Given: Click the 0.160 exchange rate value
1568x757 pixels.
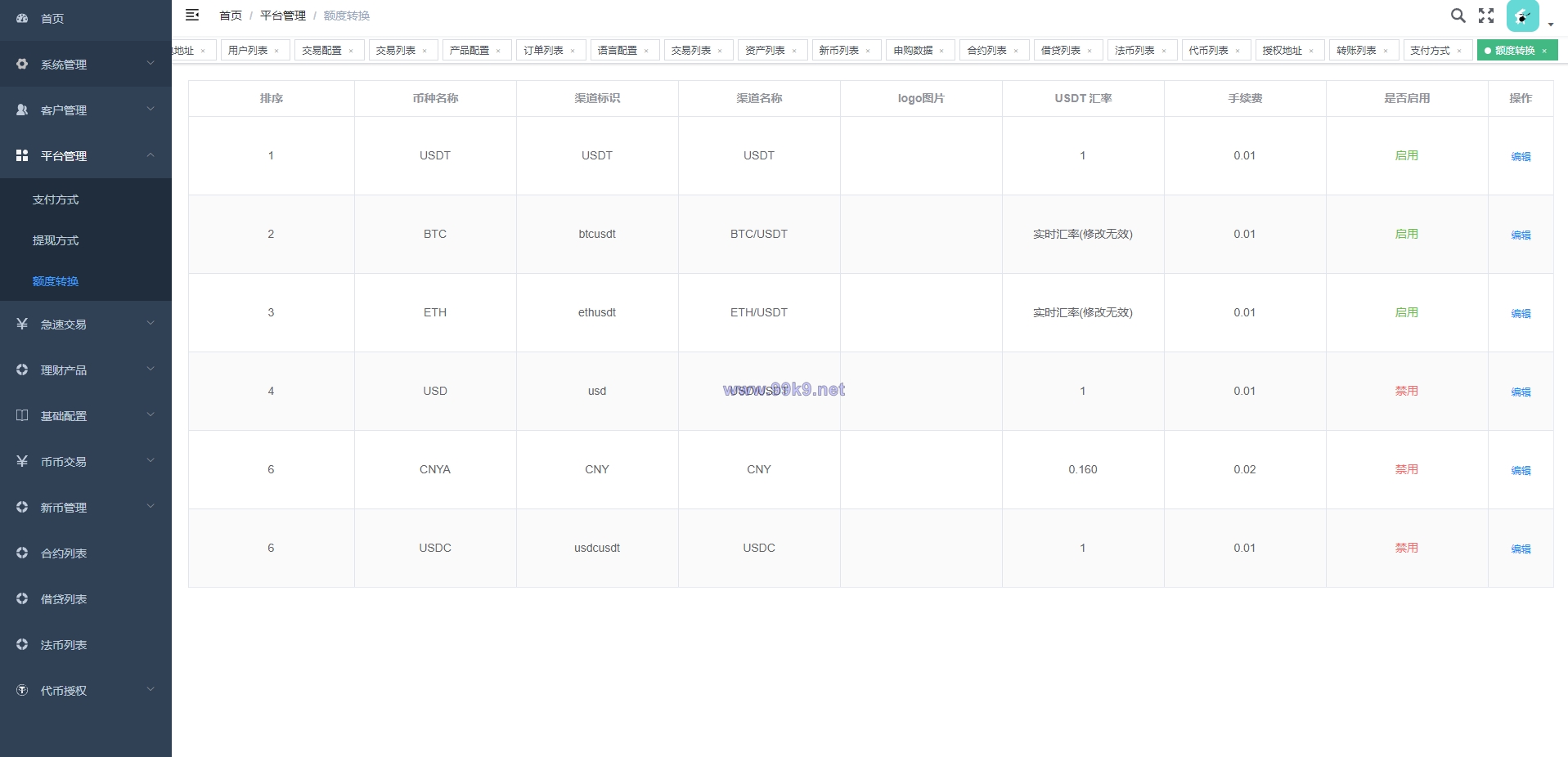Looking at the screenshot, I should click(x=1083, y=469).
